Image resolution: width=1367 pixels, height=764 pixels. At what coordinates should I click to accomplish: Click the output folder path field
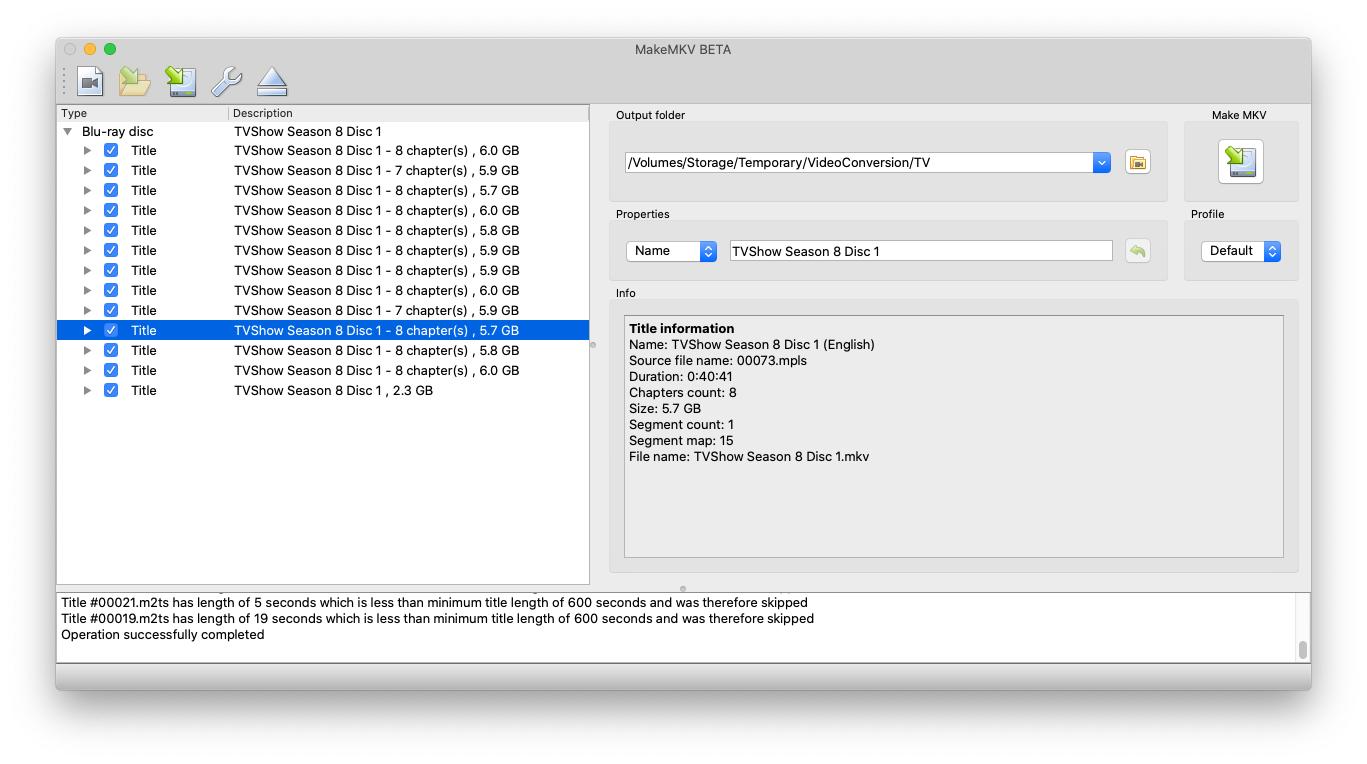tap(859, 162)
